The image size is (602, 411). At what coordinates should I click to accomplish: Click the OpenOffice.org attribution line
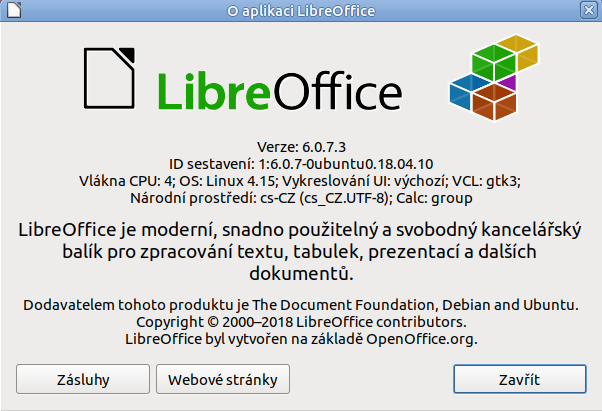pos(300,339)
